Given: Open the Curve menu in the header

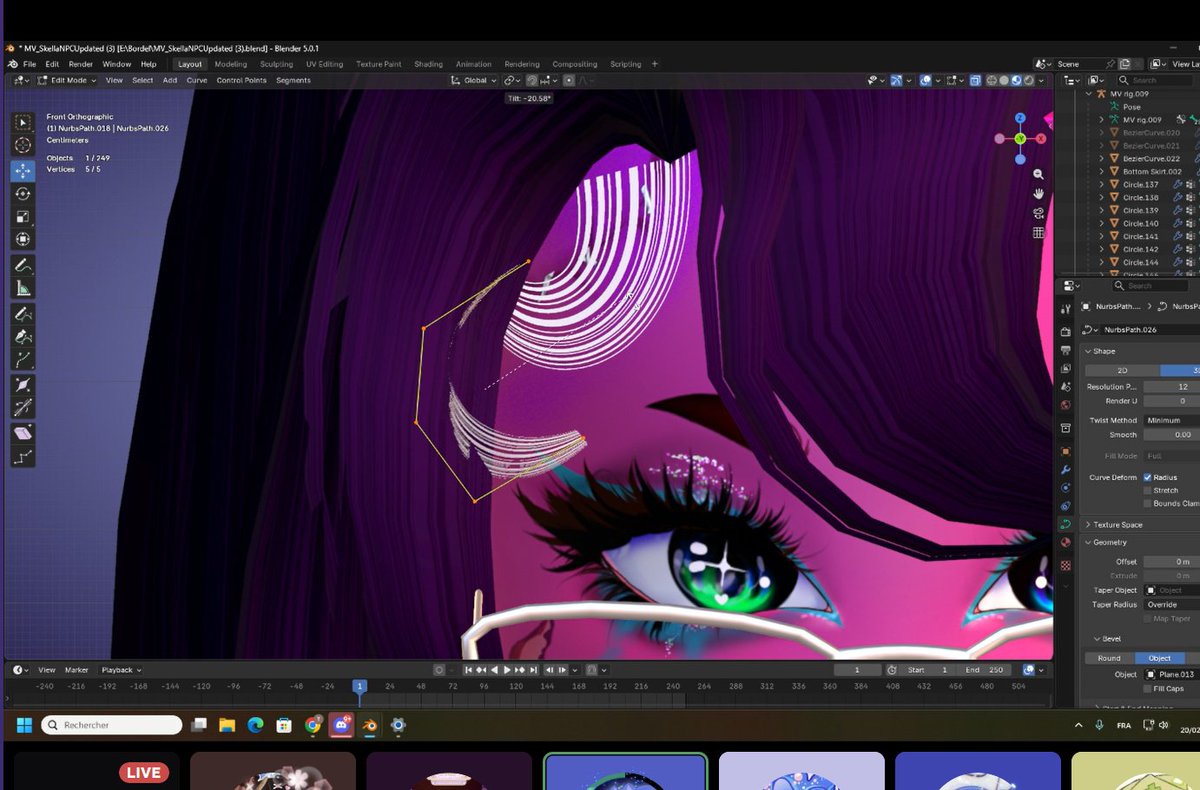Looking at the screenshot, I should coord(197,80).
